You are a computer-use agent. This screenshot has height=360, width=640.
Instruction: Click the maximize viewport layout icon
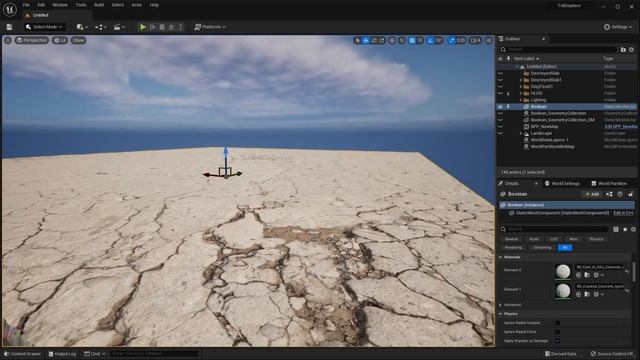[x=489, y=40]
